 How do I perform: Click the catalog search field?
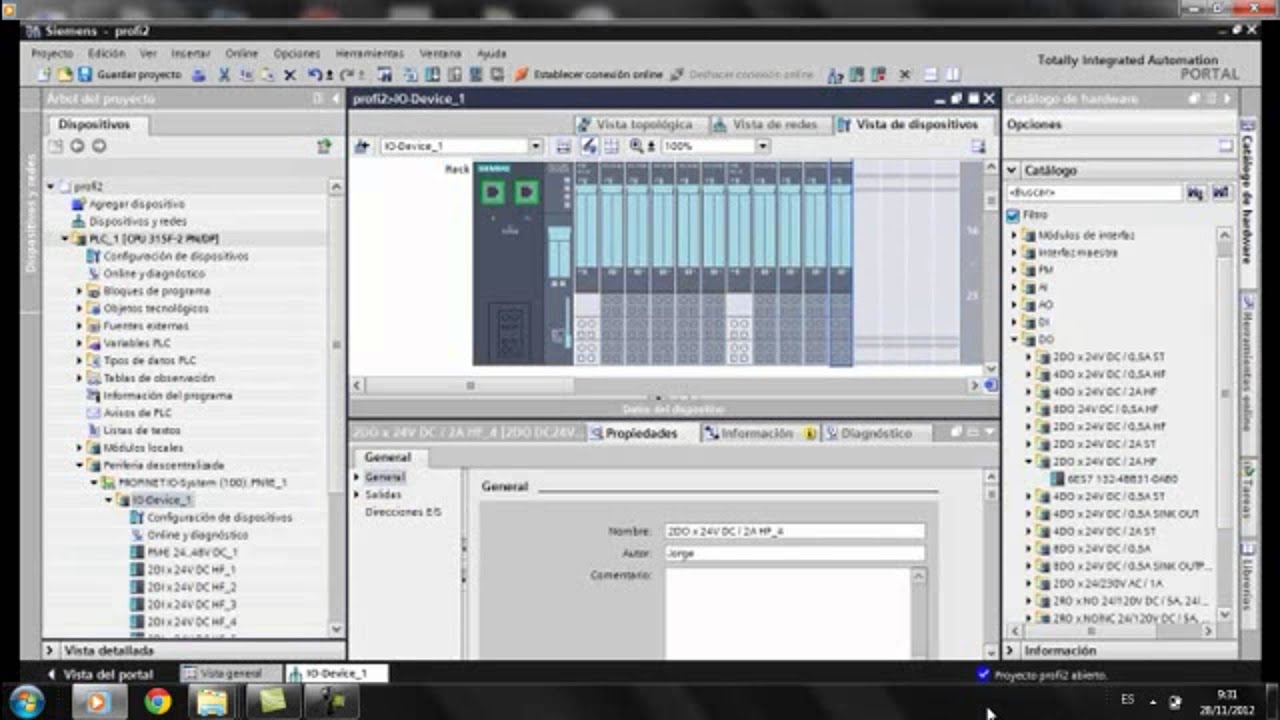coord(1094,192)
